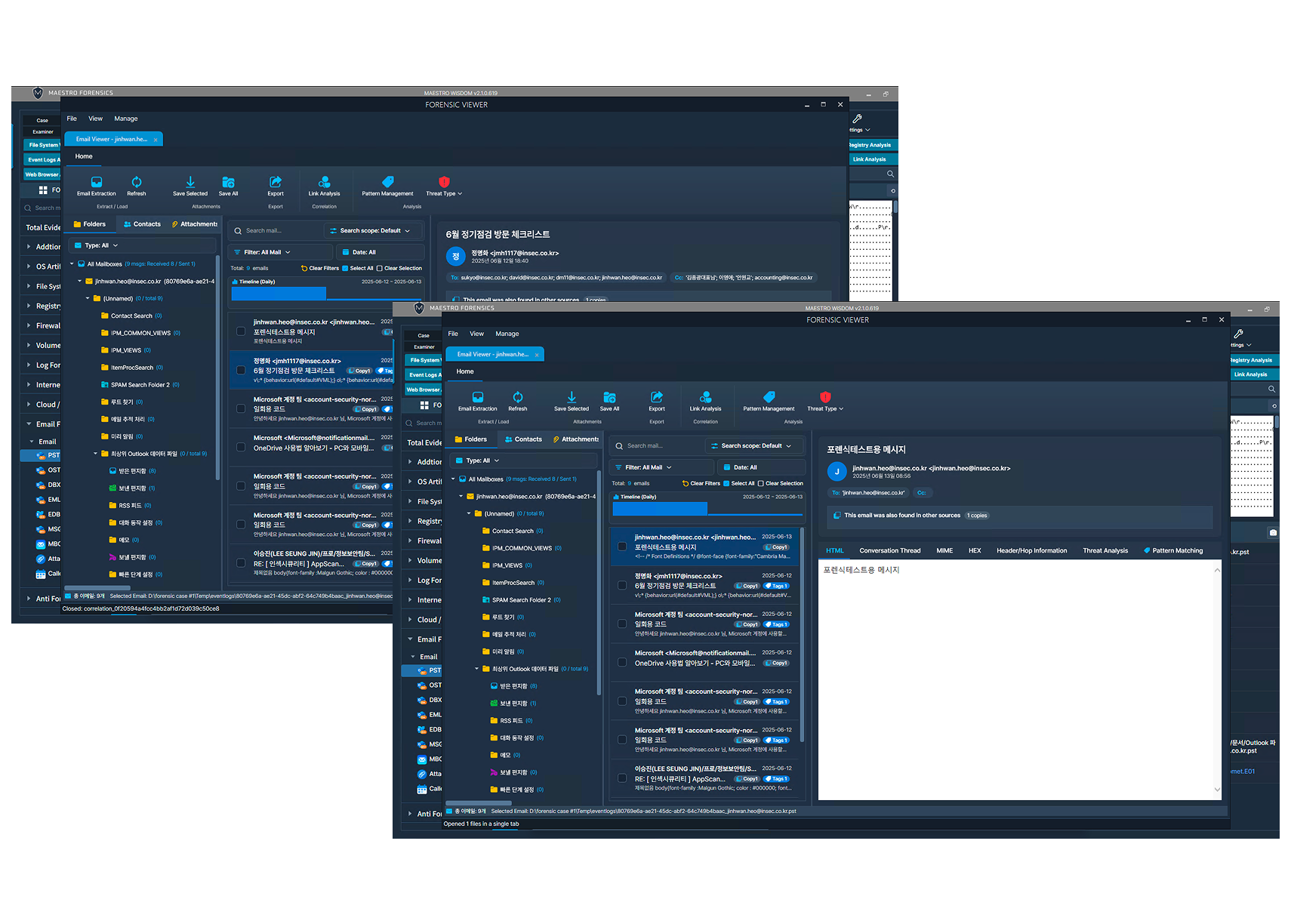Click '1 copies' badge in front window
Viewport: 1291px width, 924px height.
pos(978,516)
